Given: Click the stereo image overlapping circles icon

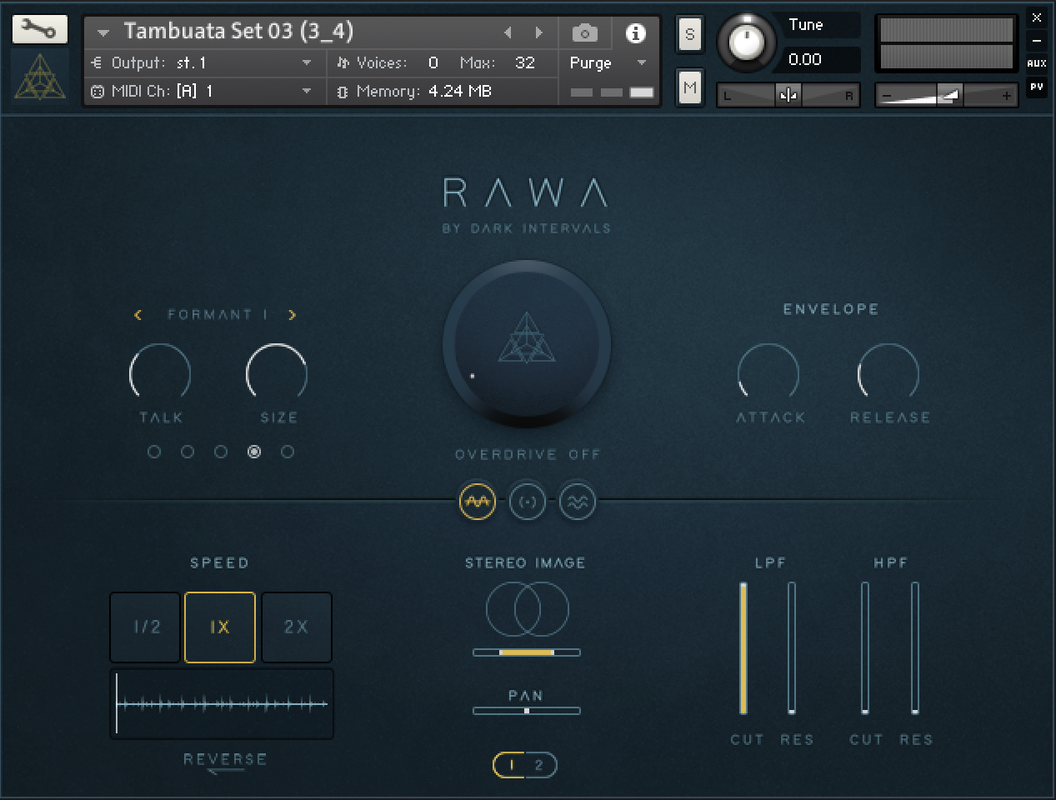Looking at the screenshot, I should (x=527, y=609).
